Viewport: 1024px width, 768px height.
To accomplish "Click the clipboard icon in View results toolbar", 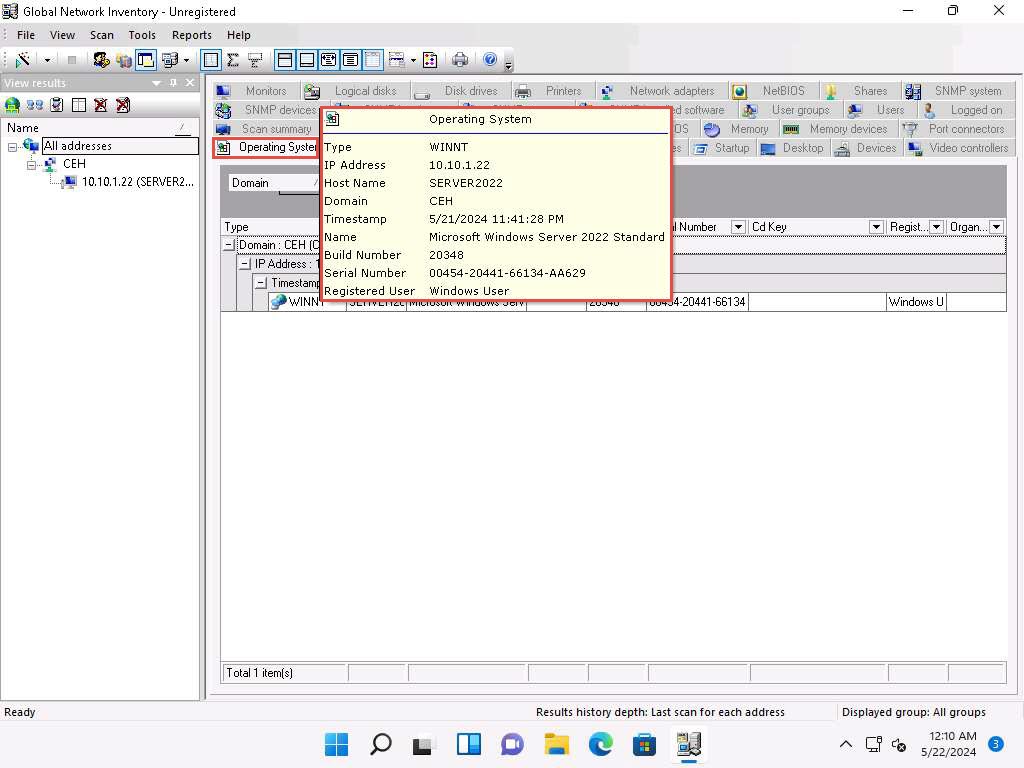I will [57, 105].
